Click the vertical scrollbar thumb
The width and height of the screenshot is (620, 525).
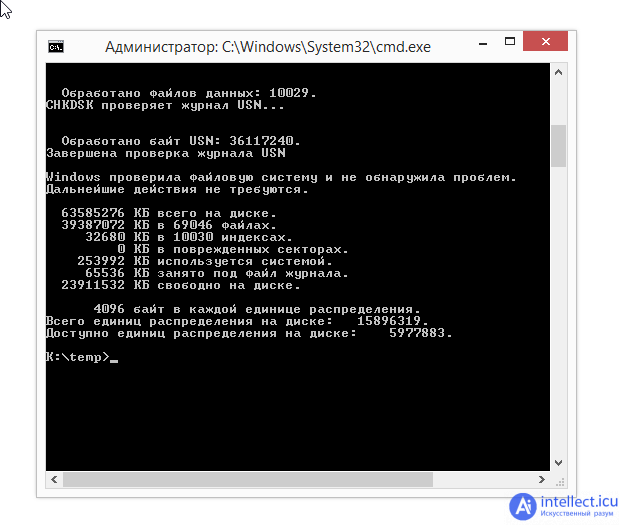558,146
